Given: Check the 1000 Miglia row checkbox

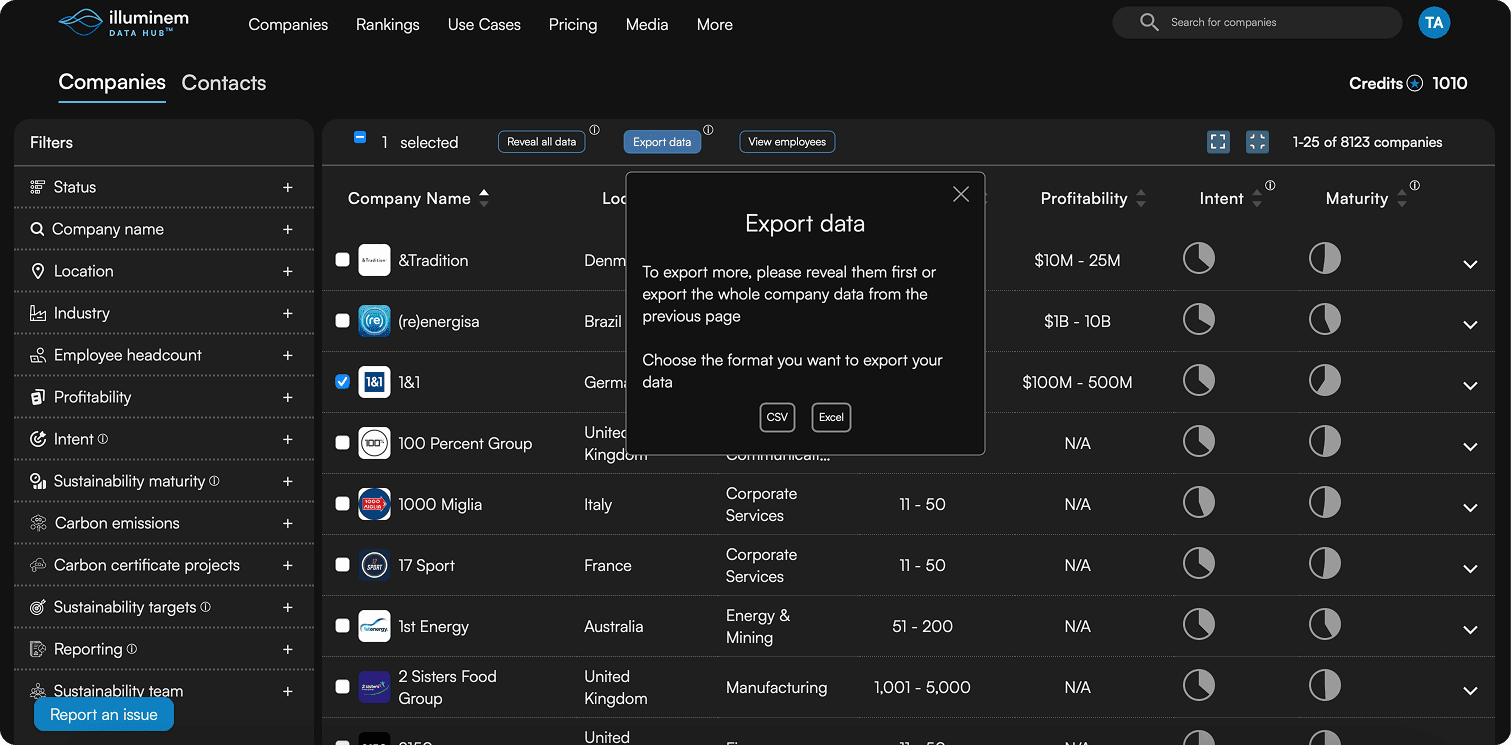Looking at the screenshot, I should point(342,504).
